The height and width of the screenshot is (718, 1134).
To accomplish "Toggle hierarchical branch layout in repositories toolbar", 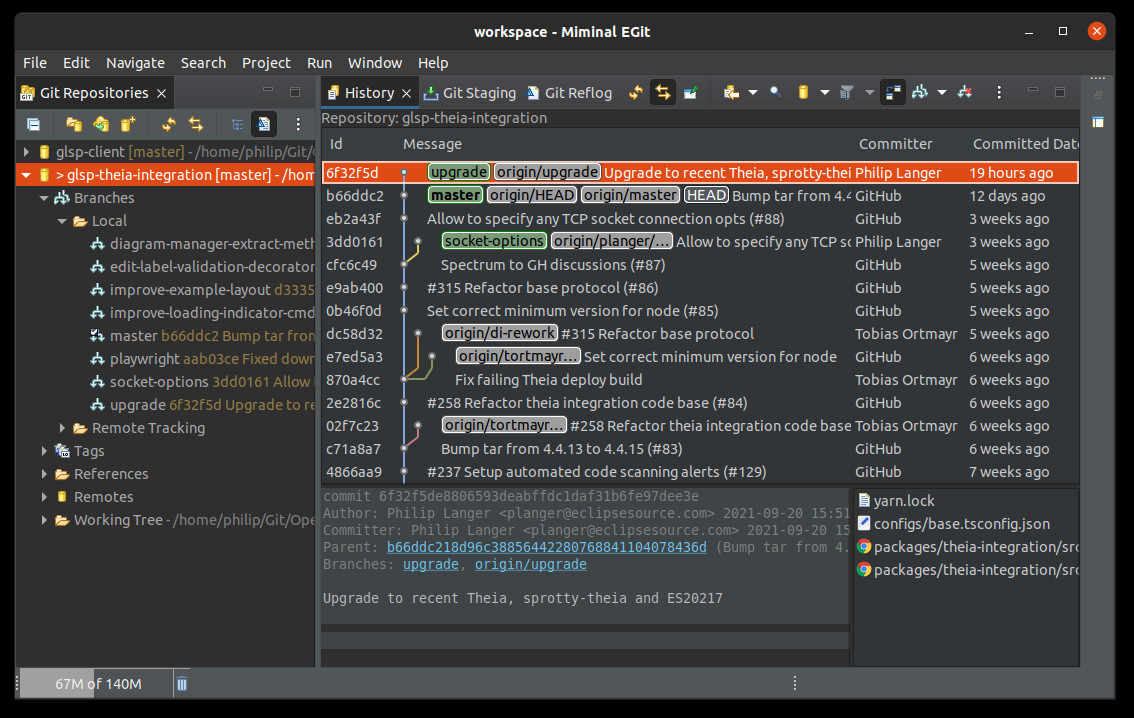I will click(x=237, y=124).
